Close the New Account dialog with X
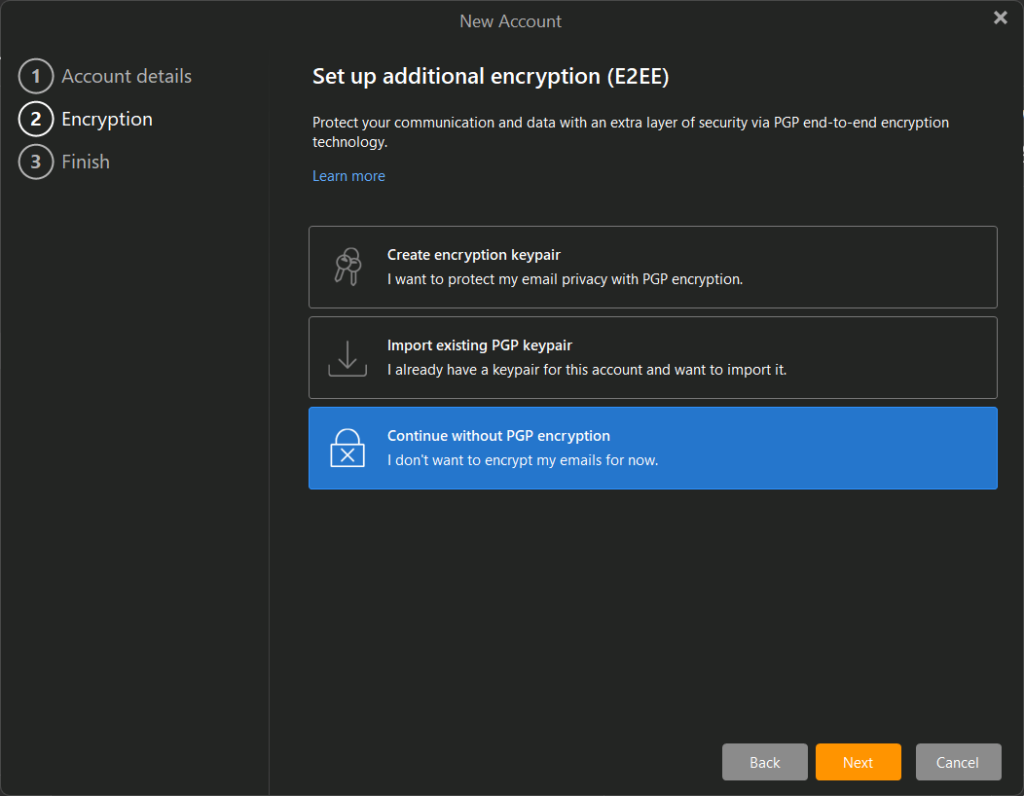The height and width of the screenshot is (796, 1024). click(x=1000, y=18)
